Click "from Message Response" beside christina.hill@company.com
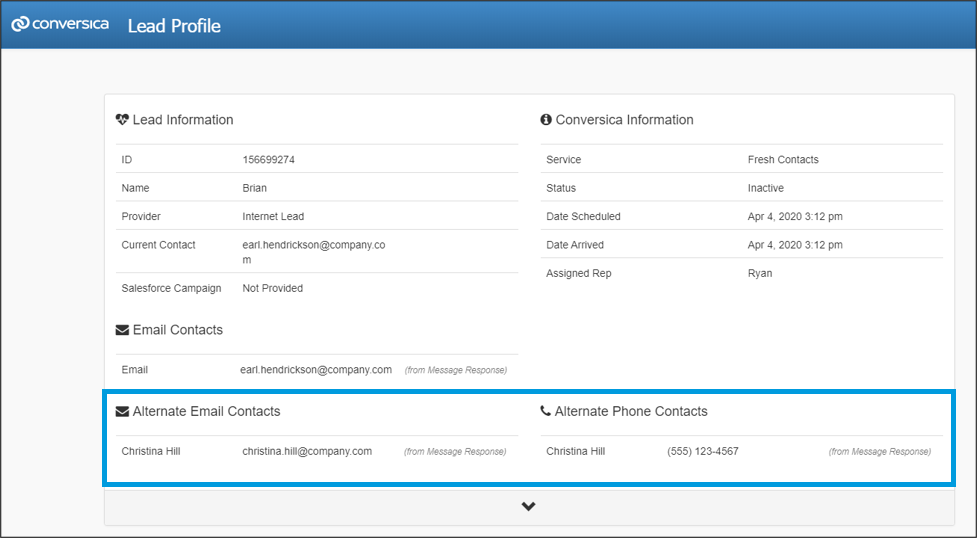Image resolution: width=977 pixels, height=538 pixels. pyautogui.click(x=455, y=452)
